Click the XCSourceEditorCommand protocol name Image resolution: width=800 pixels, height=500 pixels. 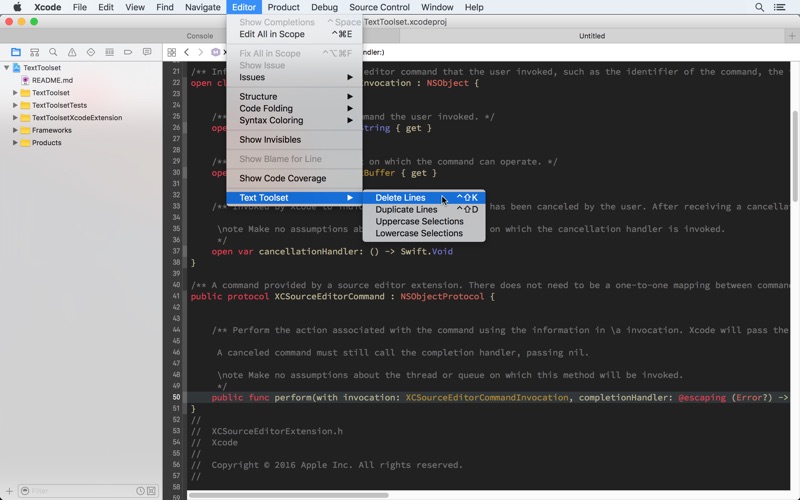[x=330, y=296]
